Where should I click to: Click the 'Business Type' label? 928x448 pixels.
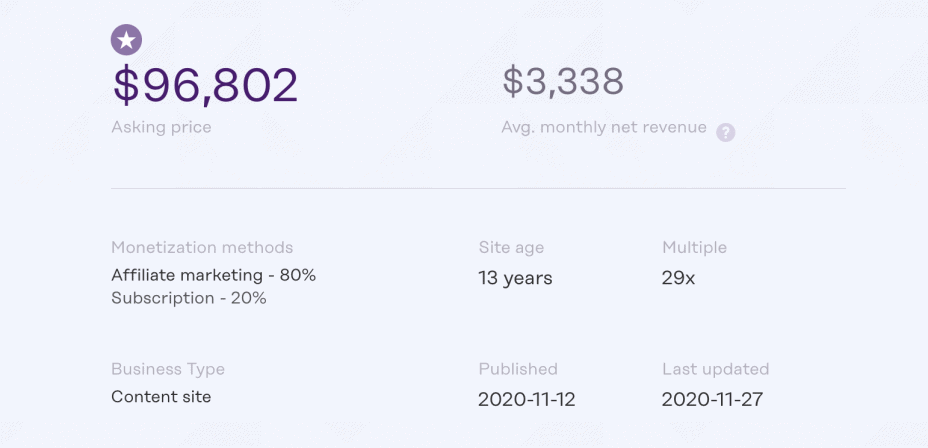(x=168, y=369)
